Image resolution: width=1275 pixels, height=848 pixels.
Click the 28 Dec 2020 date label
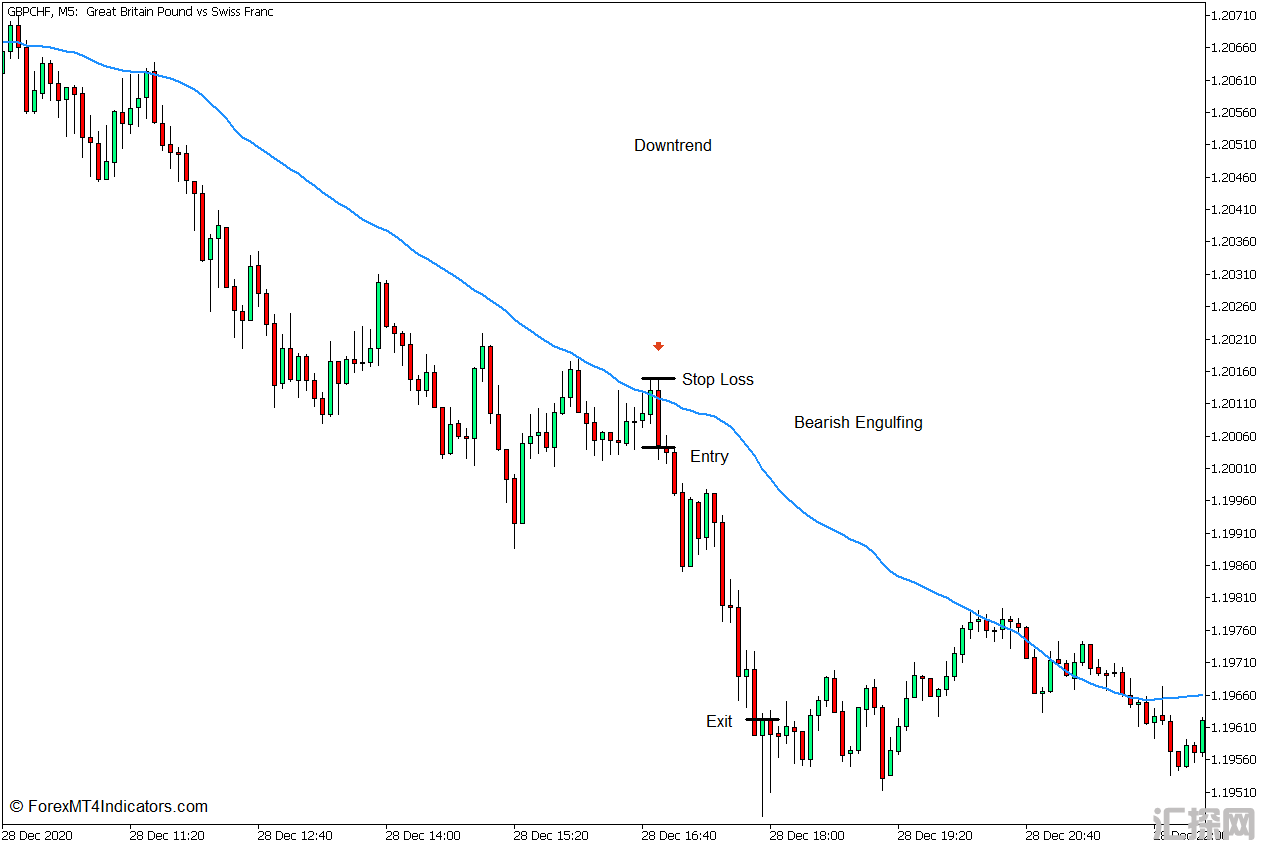tap(38, 835)
